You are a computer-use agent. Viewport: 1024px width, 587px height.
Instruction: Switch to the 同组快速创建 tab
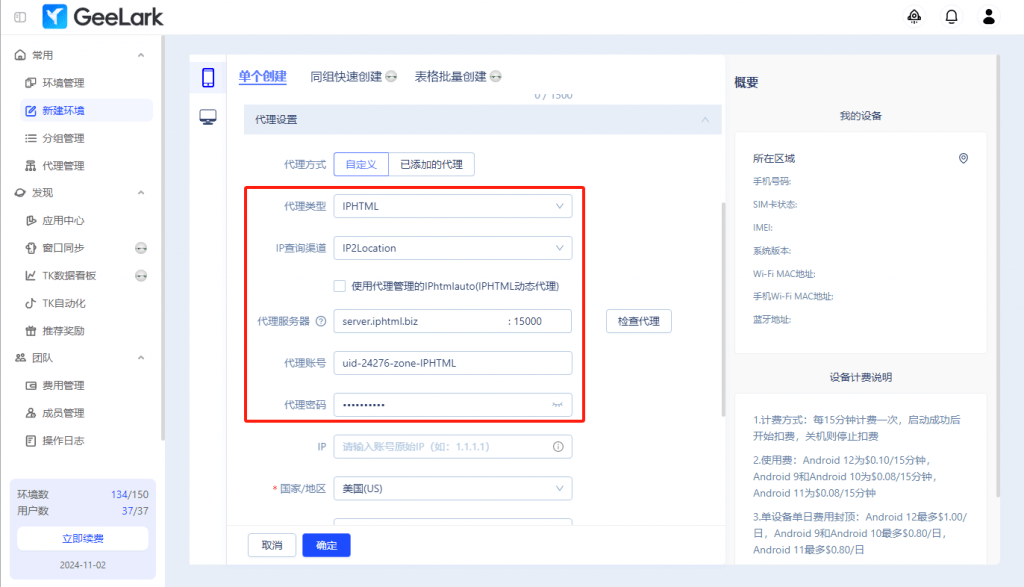click(x=347, y=77)
